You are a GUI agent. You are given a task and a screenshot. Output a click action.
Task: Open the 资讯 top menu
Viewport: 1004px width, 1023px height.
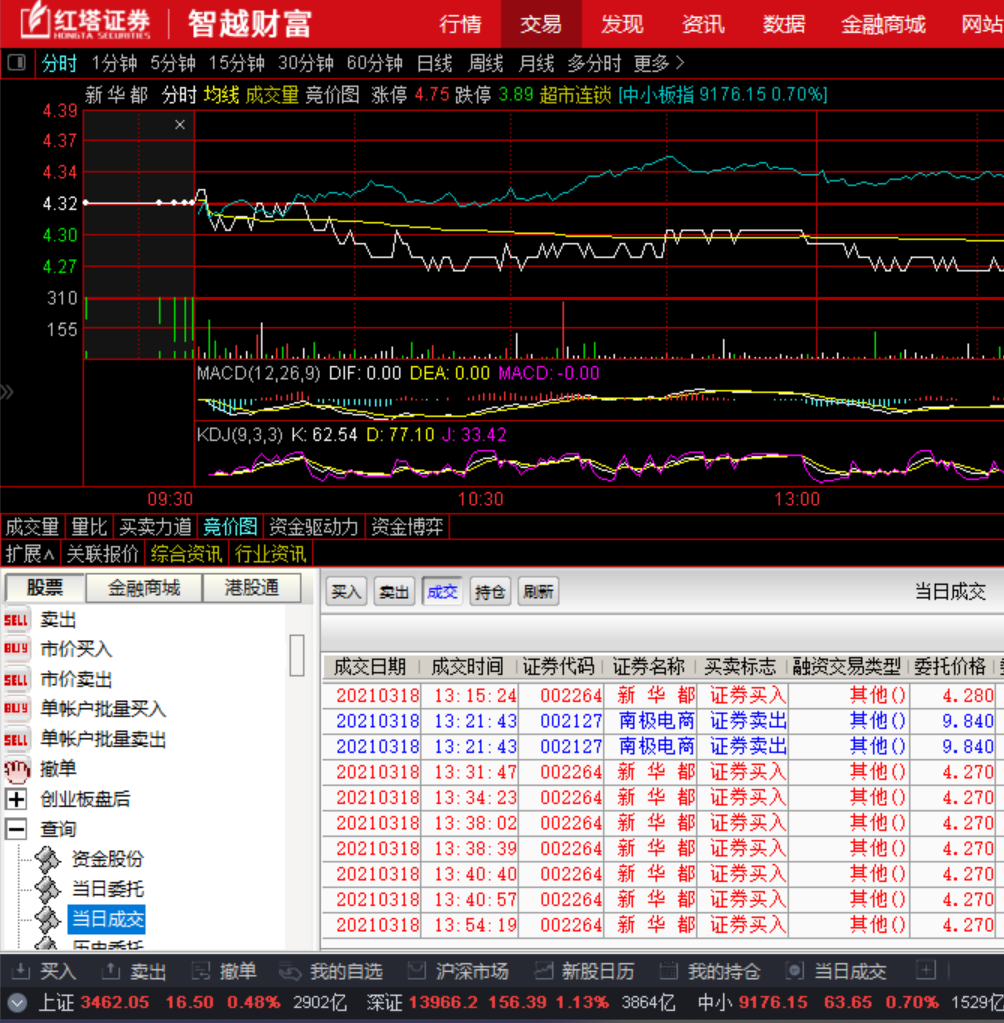703,25
